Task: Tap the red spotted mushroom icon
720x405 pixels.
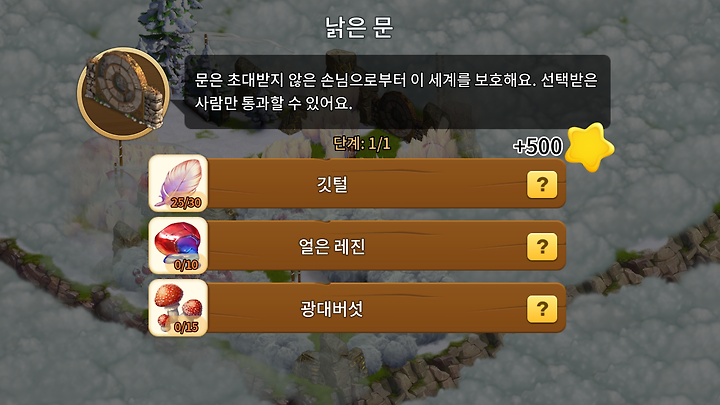Action: click(x=178, y=308)
